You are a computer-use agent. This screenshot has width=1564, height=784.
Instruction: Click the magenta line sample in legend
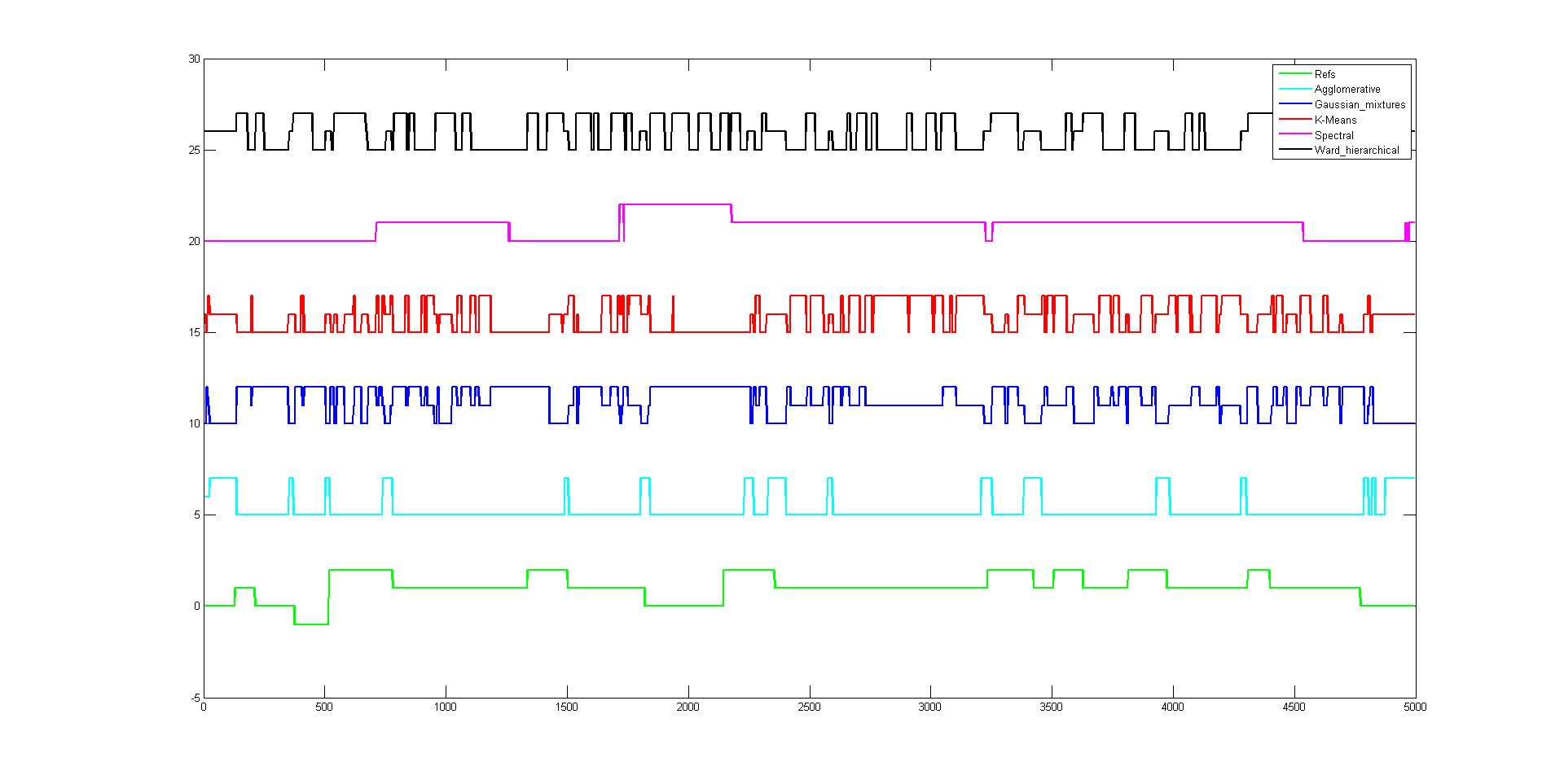(x=1294, y=135)
